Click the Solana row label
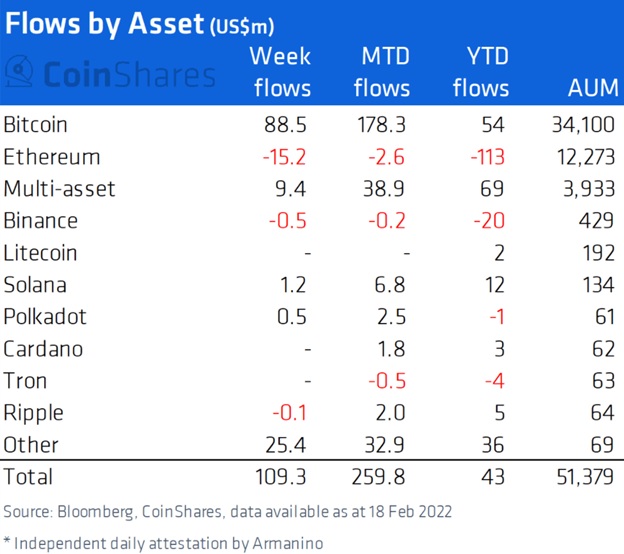The height and width of the screenshot is (554, 624). (36, 285)
